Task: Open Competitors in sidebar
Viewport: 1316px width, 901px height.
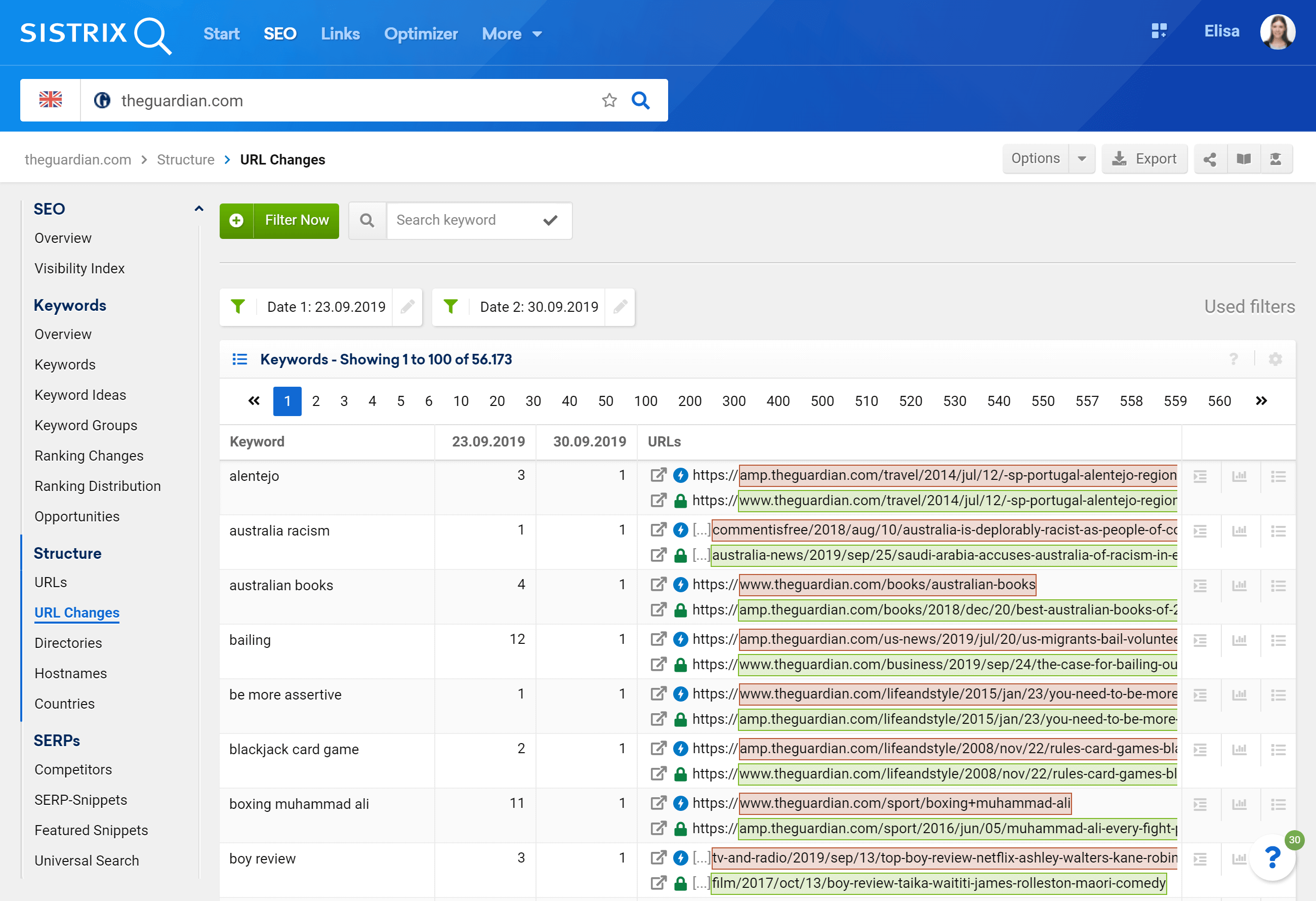Action: pos(73,770)
